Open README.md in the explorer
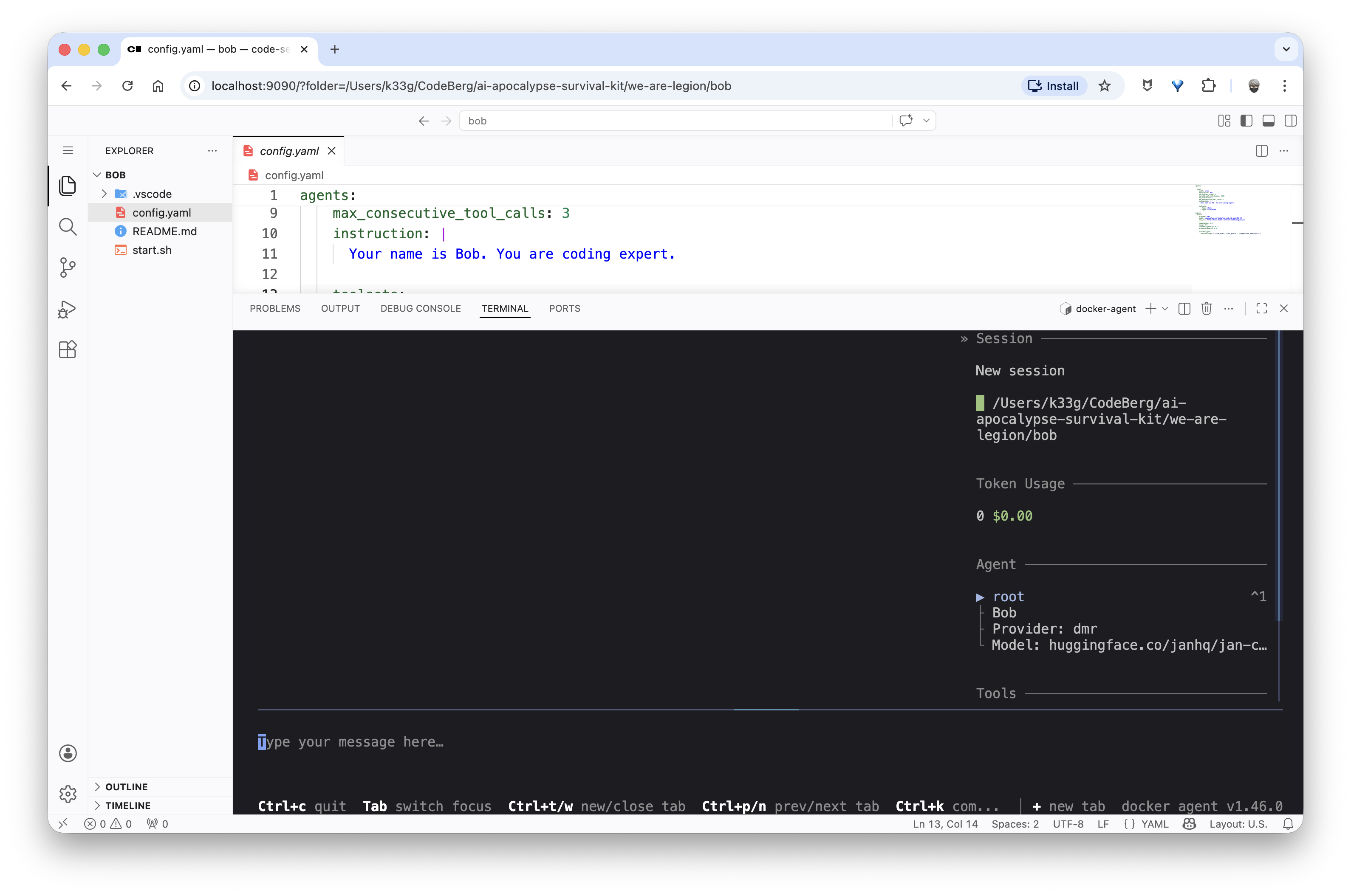 tap(164, 231)
